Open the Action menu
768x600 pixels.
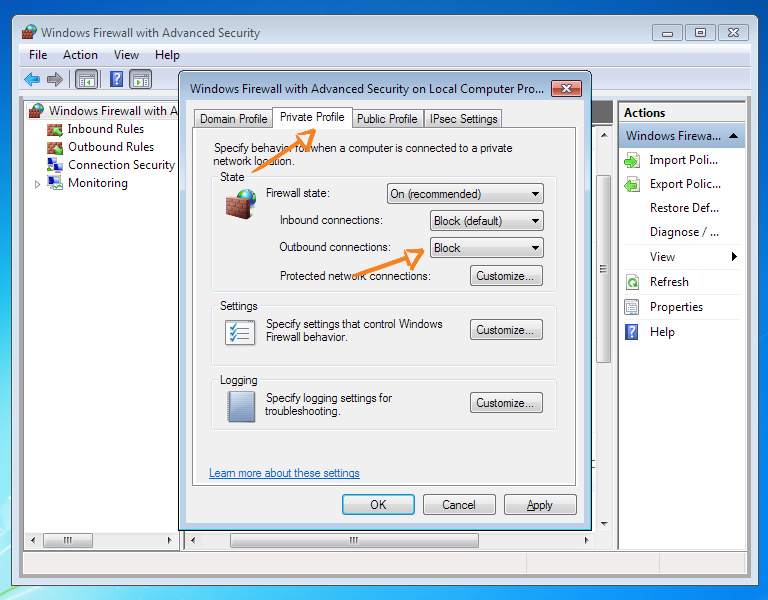[80, 55]
